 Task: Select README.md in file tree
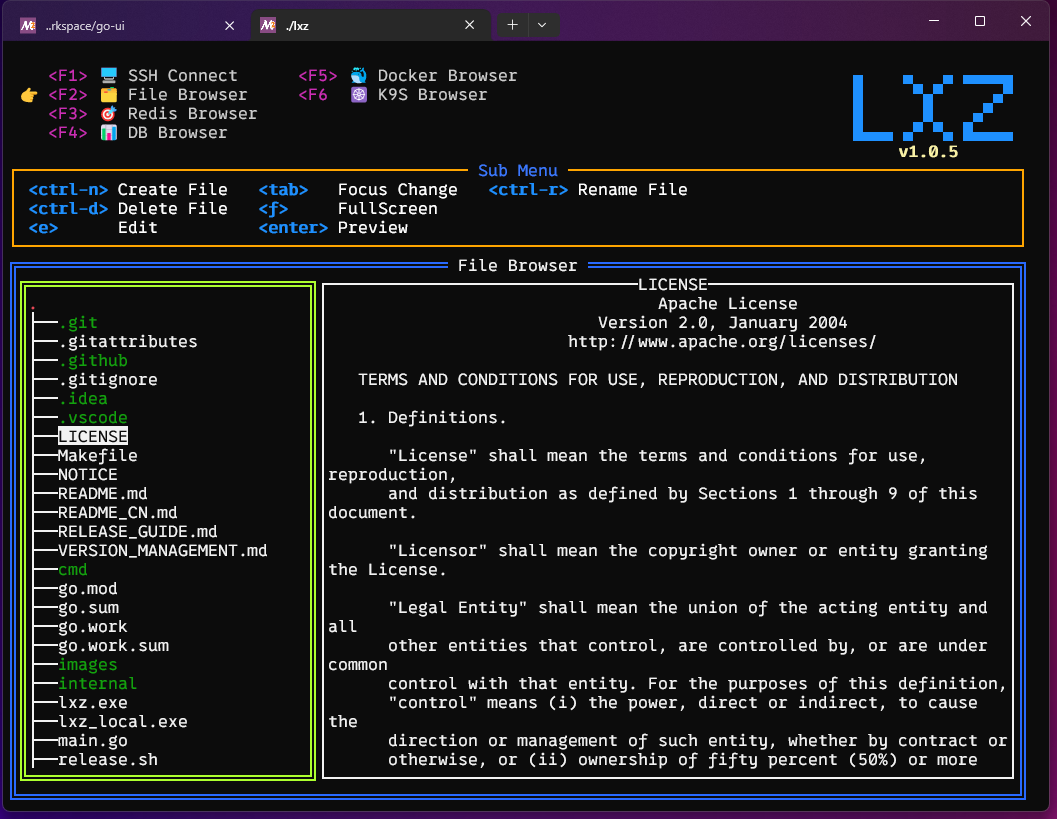[x=102, y=493]
